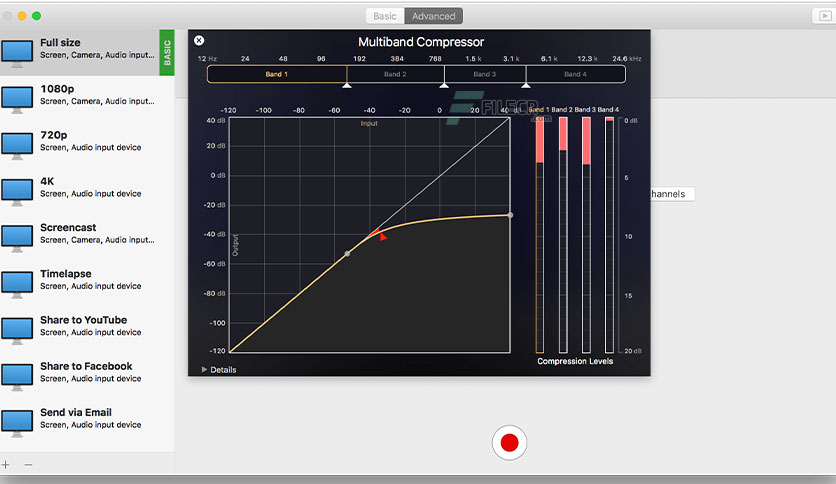Click the 'Compression Levels' label
This screenshot has width=836, height=484.
(x=575, y=361)
